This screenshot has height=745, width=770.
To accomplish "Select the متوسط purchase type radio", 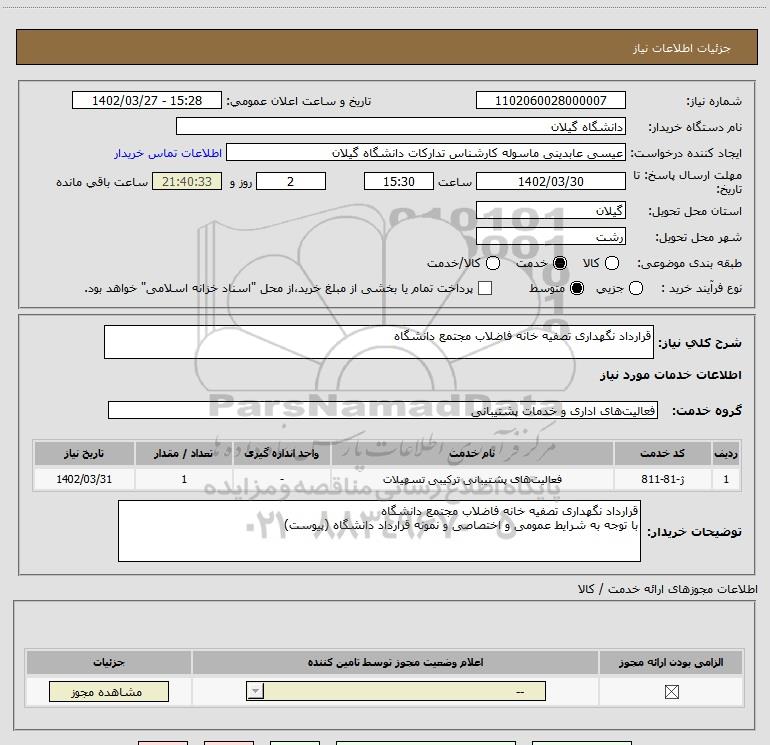I will click(577, 288).
